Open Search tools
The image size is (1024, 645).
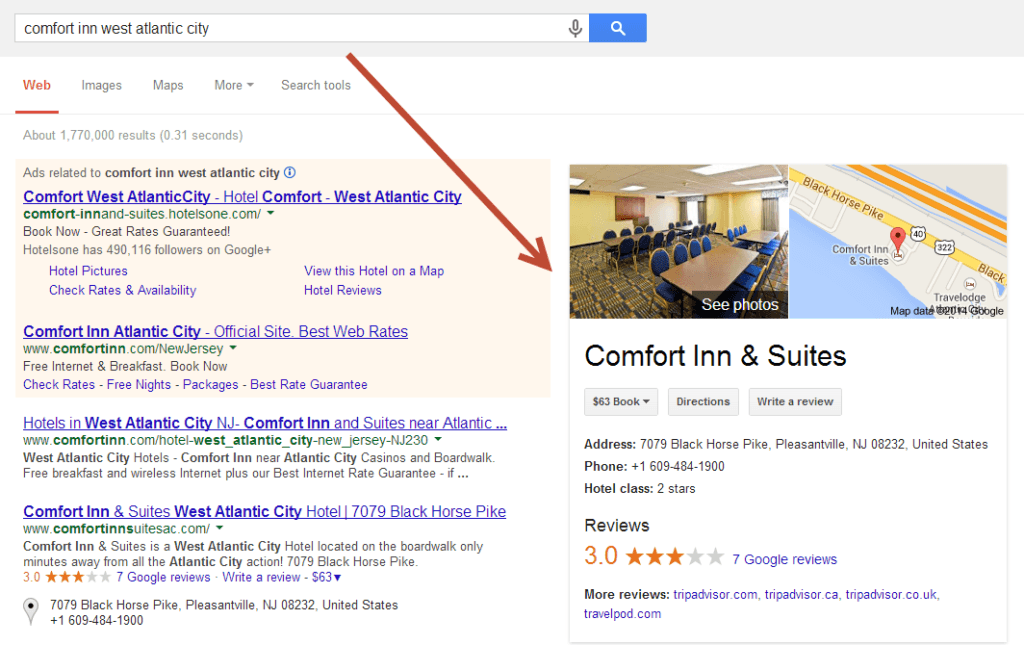[315, 85]
